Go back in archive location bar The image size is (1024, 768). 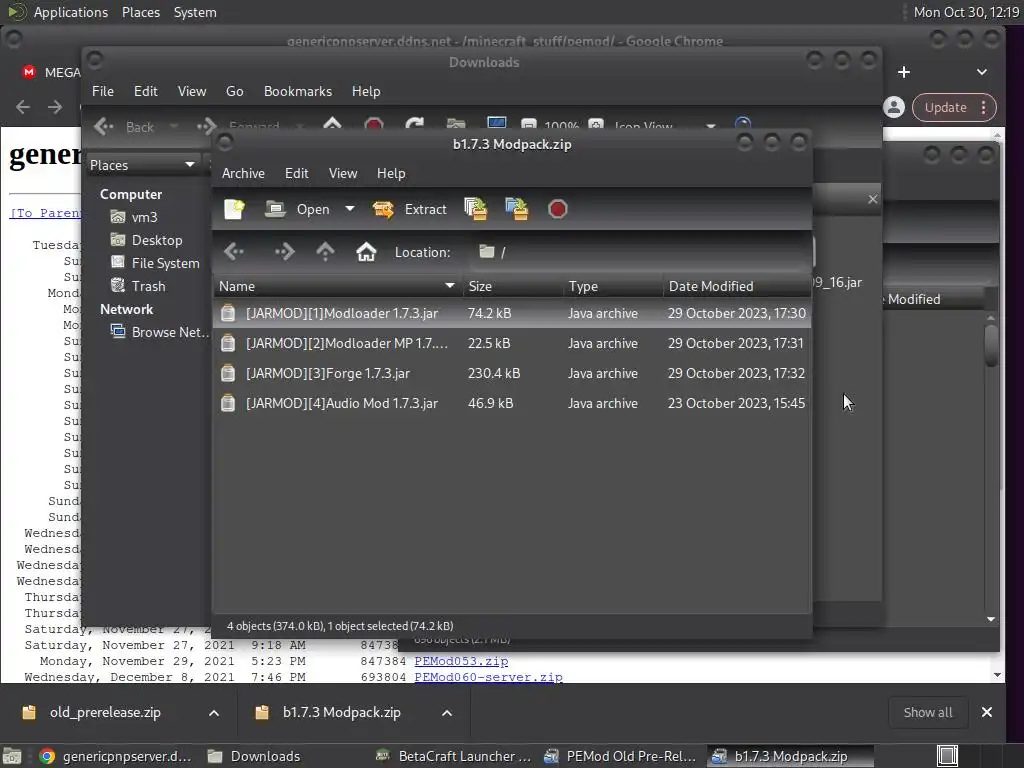pos(234,251)
